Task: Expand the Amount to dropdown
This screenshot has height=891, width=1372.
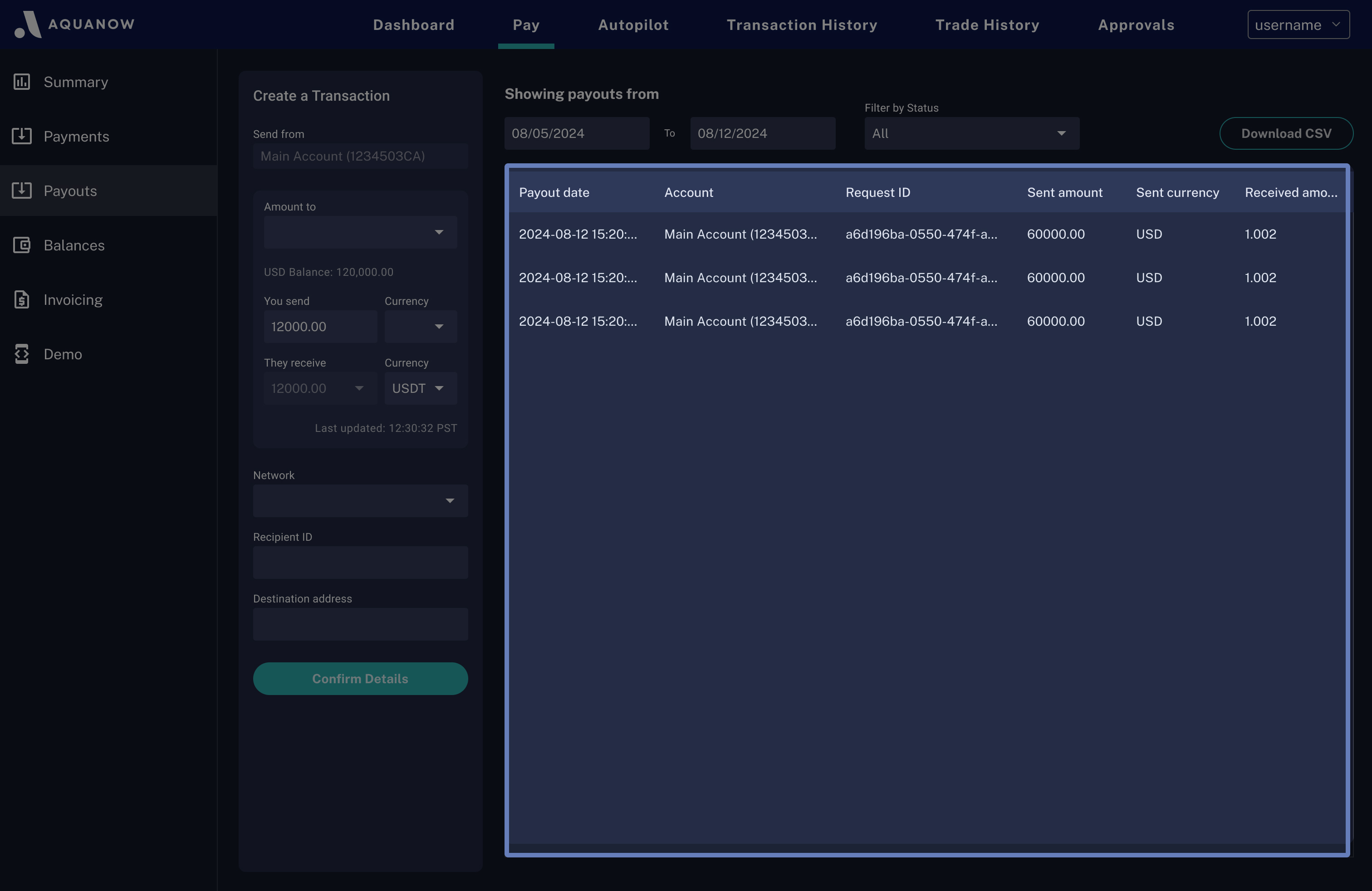Action: click(x=360, y=232)
